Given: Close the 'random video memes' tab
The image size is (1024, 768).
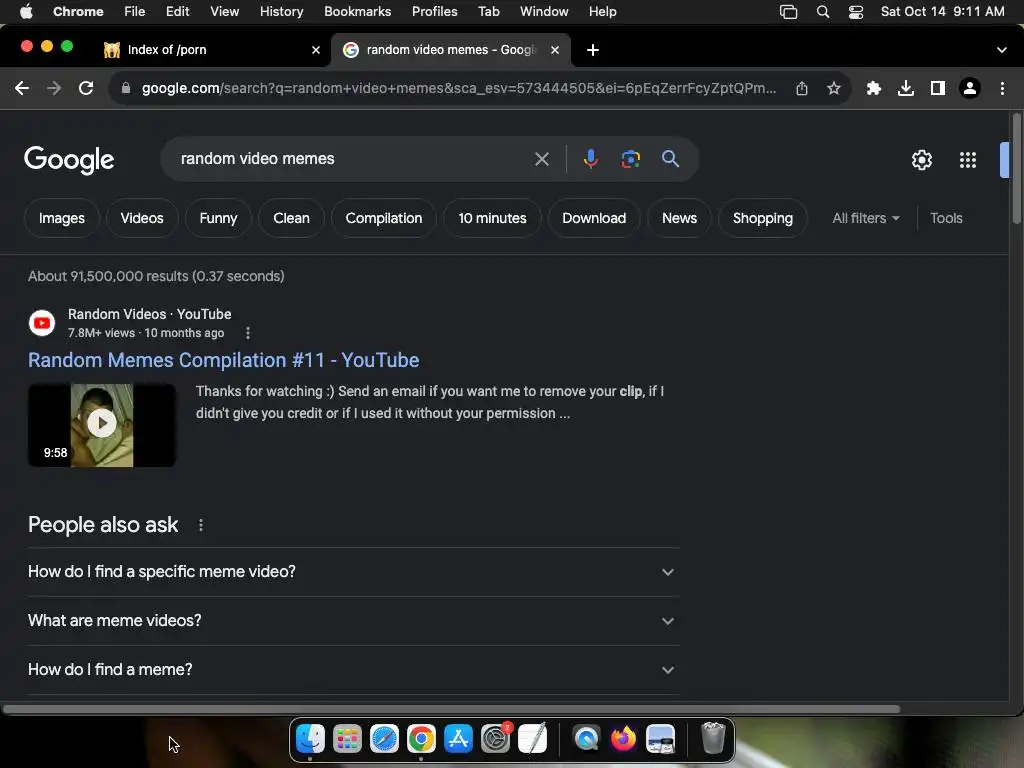Looking at the screenshot, I should (x=554, y=50).
